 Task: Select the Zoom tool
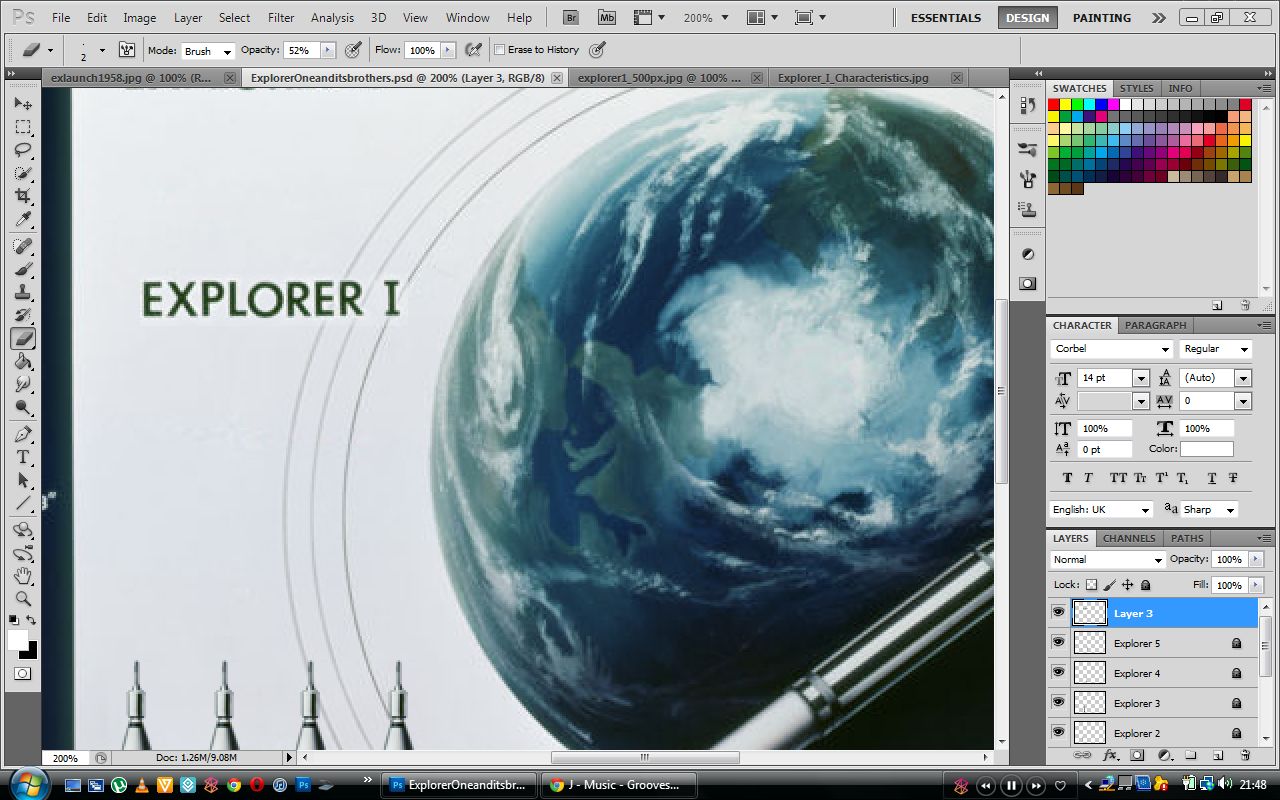[x=23, y=599]
